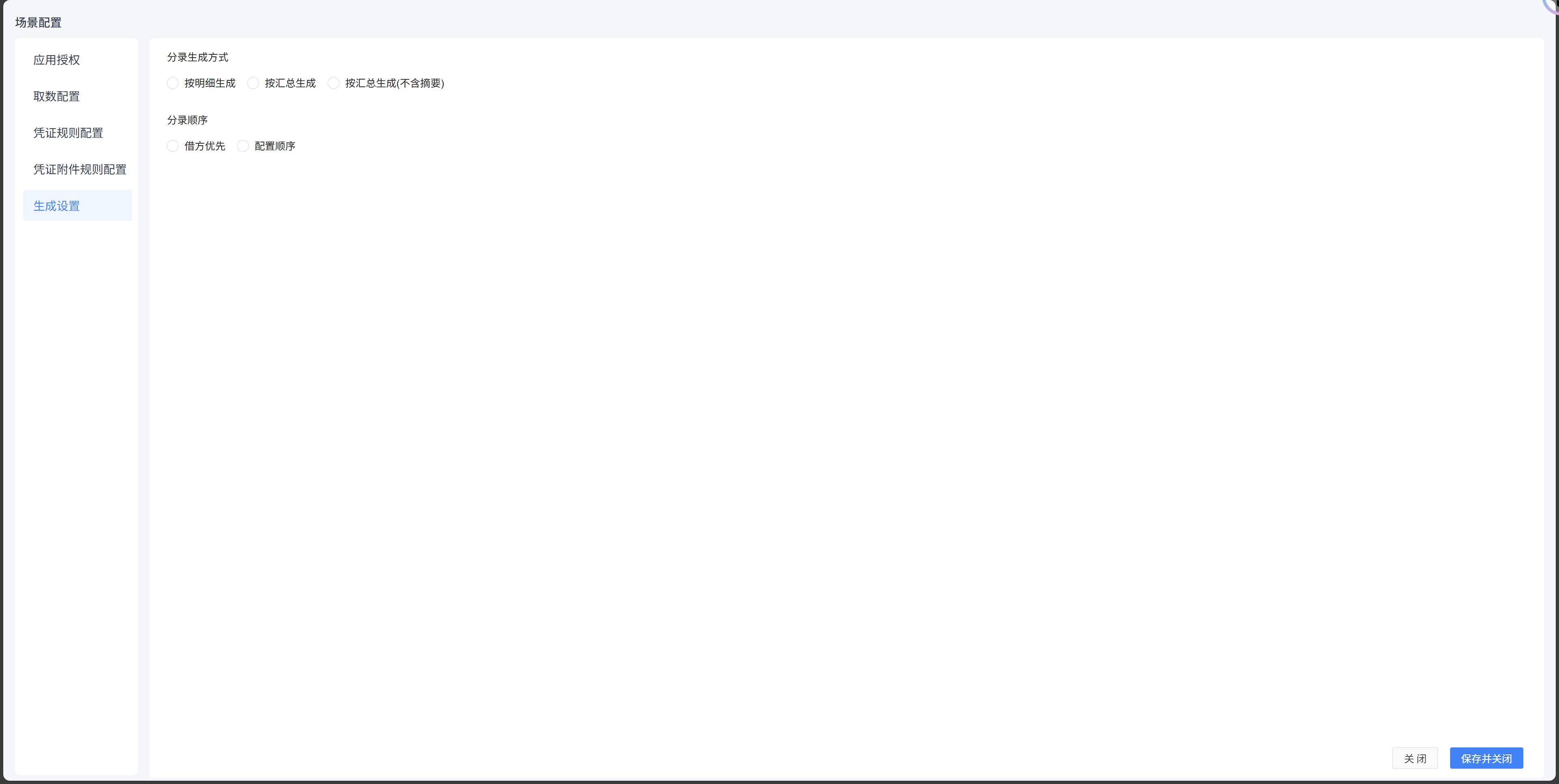
Task: Go to 凭证规则配置 section
Action: click(78, 132)
